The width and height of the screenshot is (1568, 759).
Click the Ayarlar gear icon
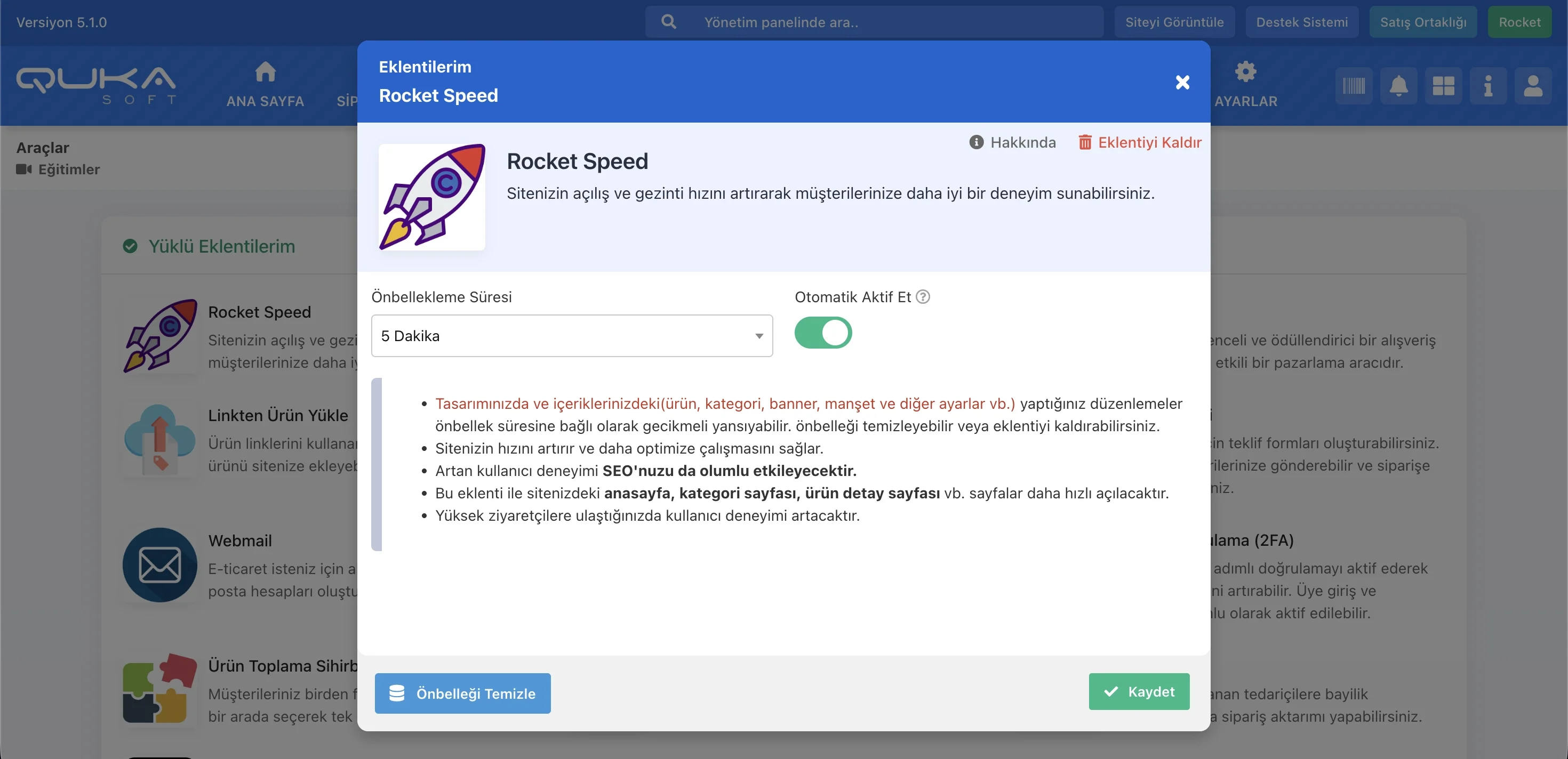coord(1245,72)
